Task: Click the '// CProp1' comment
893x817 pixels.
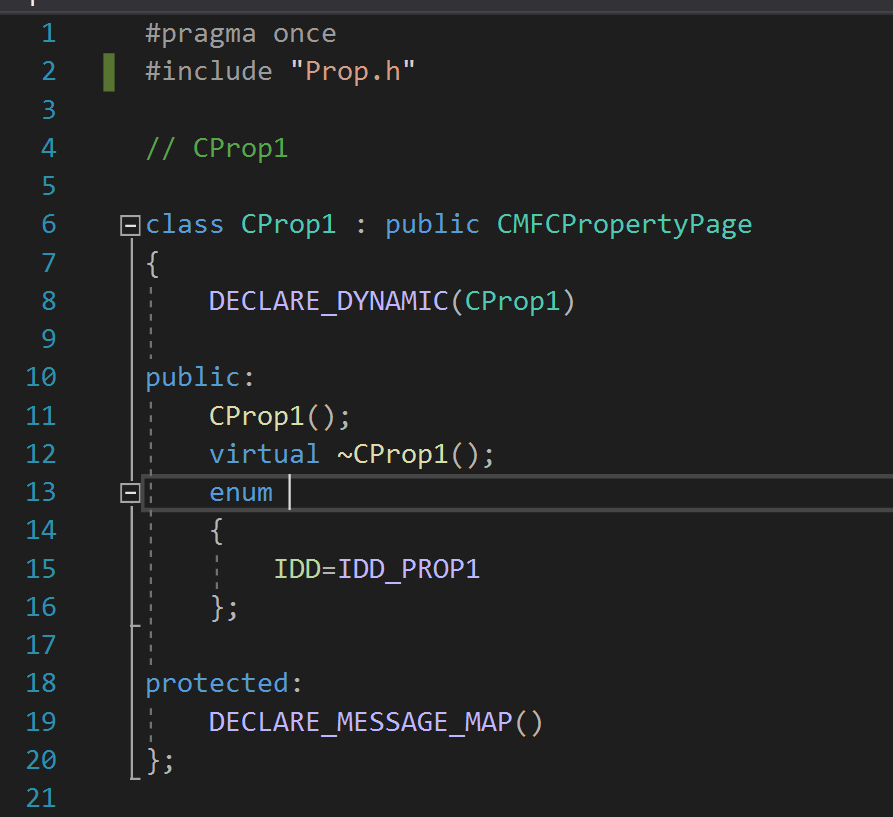Action: point(217,149)
